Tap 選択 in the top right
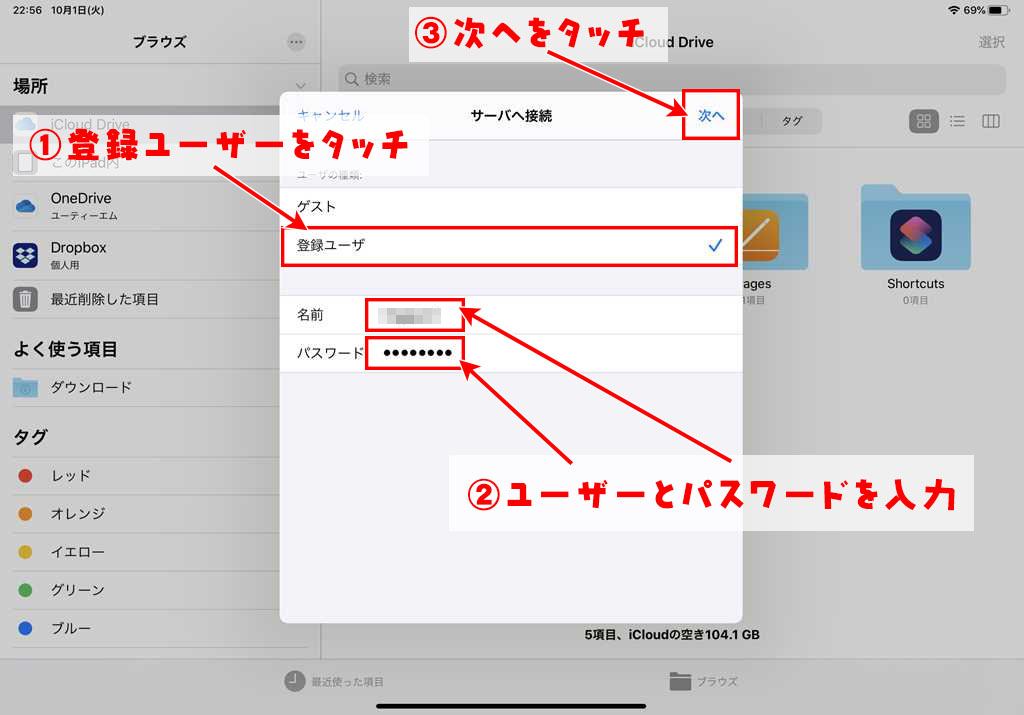 [991, 42]
